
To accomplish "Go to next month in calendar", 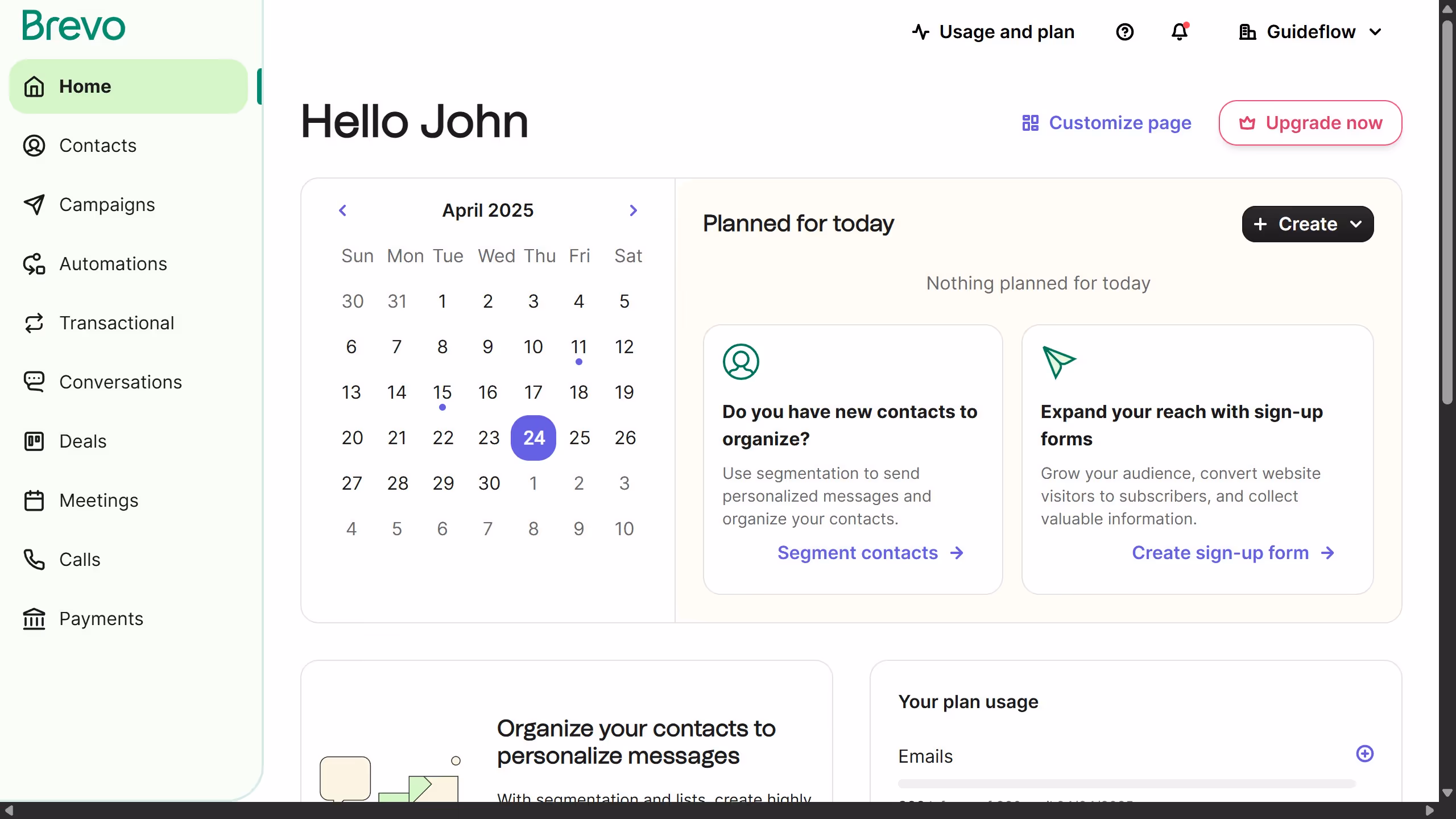I will 633,210.
